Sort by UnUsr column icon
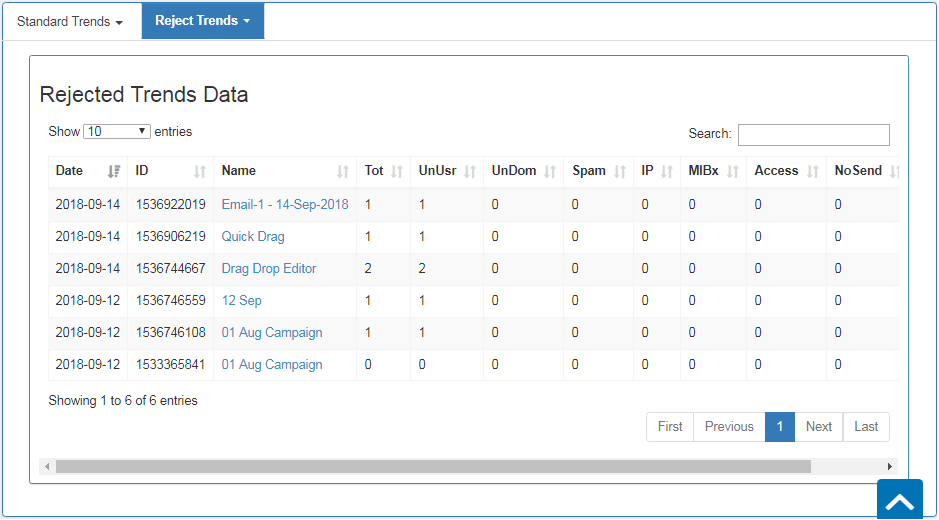 [x=470, y=171]
